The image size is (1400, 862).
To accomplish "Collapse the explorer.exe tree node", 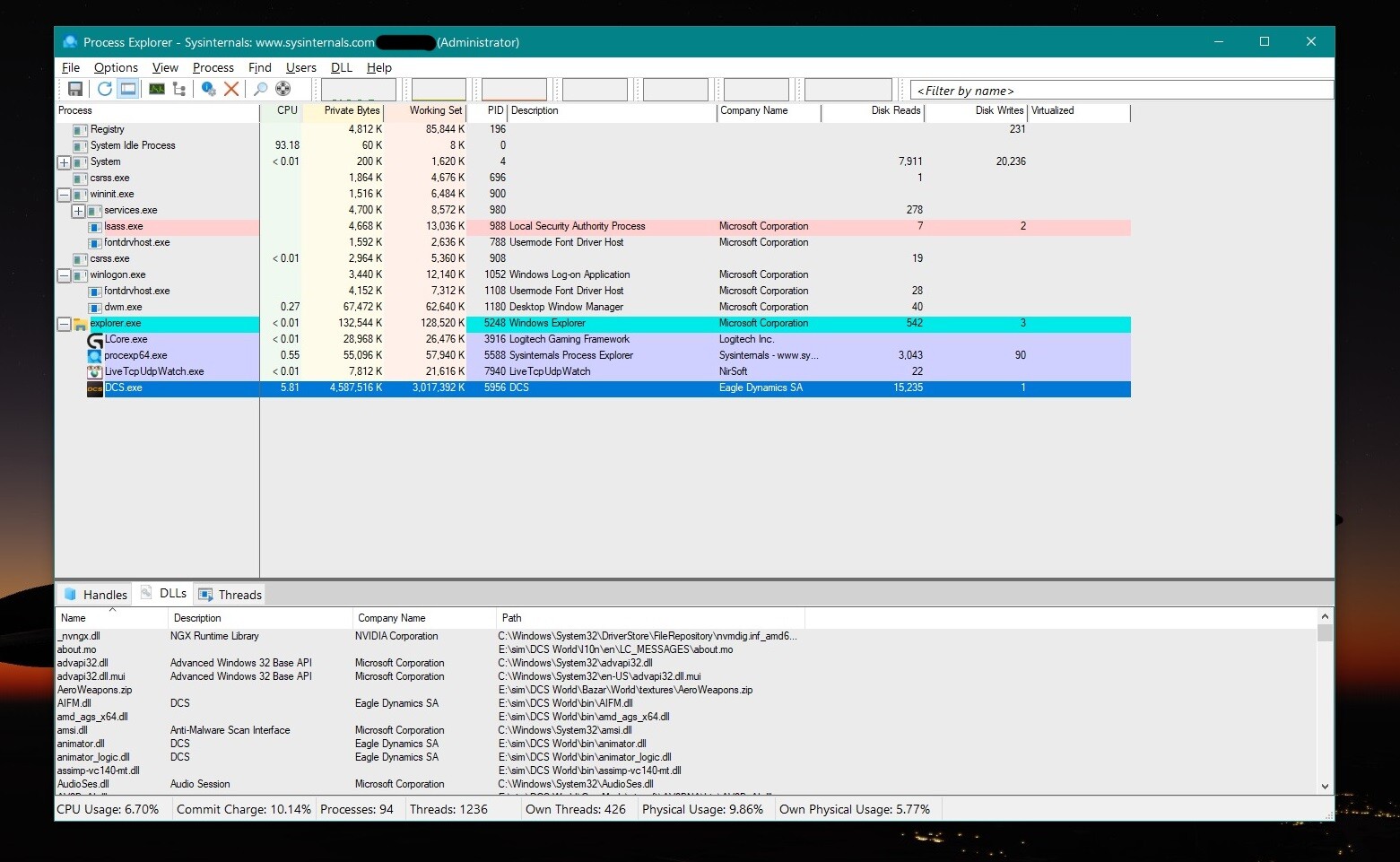I will tap(64, 324).
